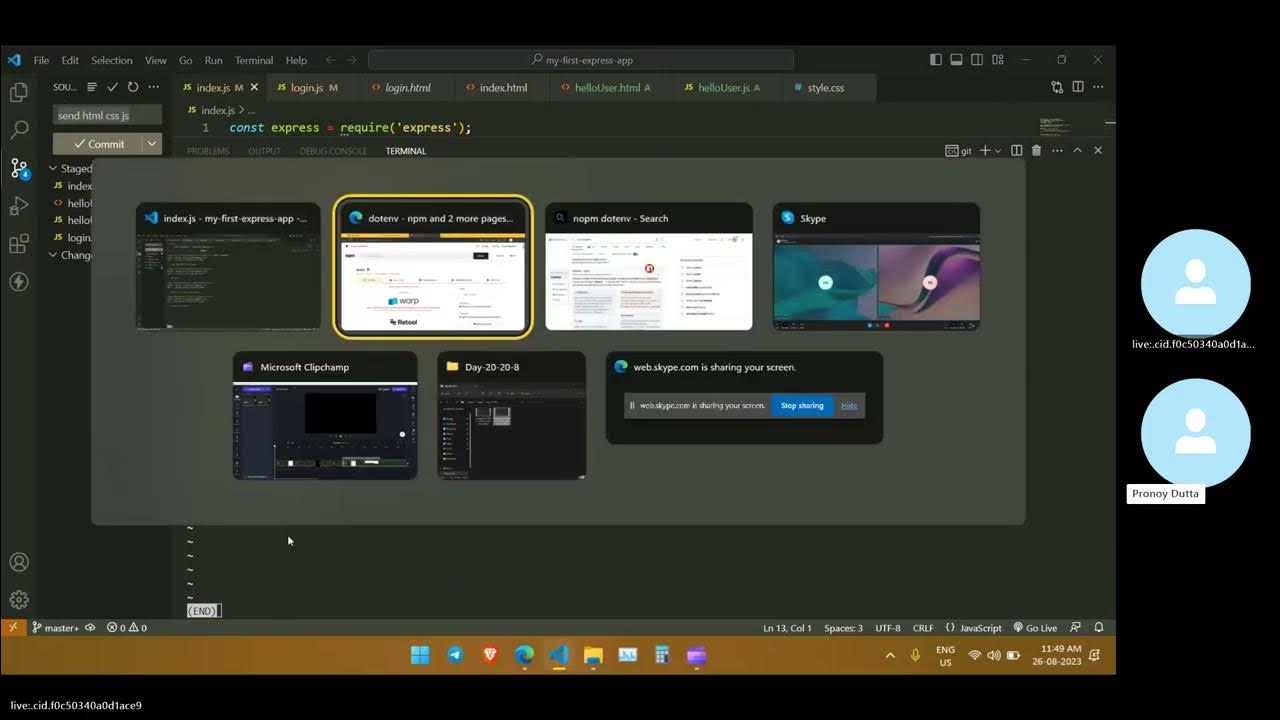Switch to the helloUser.html editor tab
Viewport: 1280px width, 720px height.
(x=607, y=87)
